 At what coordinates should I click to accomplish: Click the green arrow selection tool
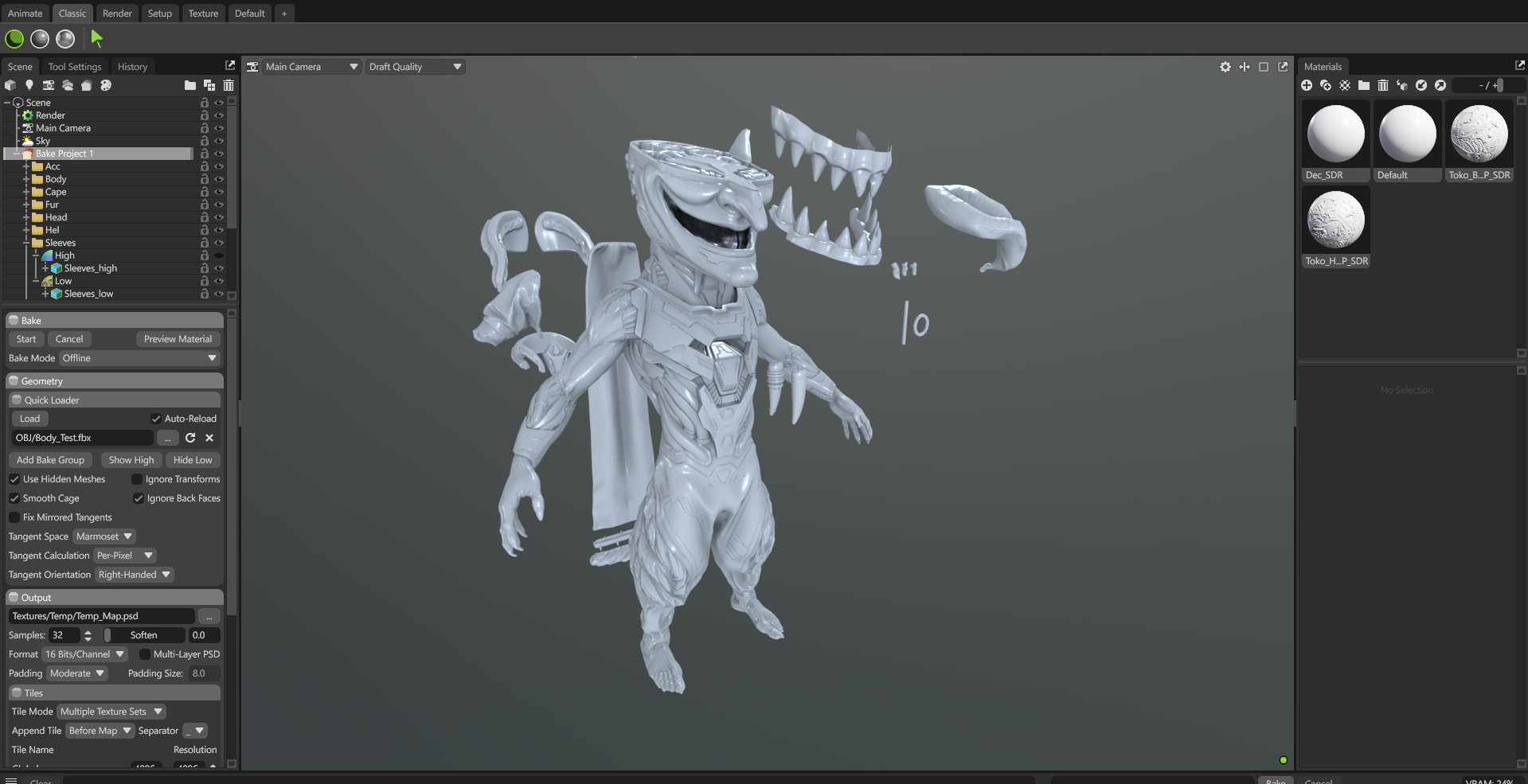click(96, 38)
